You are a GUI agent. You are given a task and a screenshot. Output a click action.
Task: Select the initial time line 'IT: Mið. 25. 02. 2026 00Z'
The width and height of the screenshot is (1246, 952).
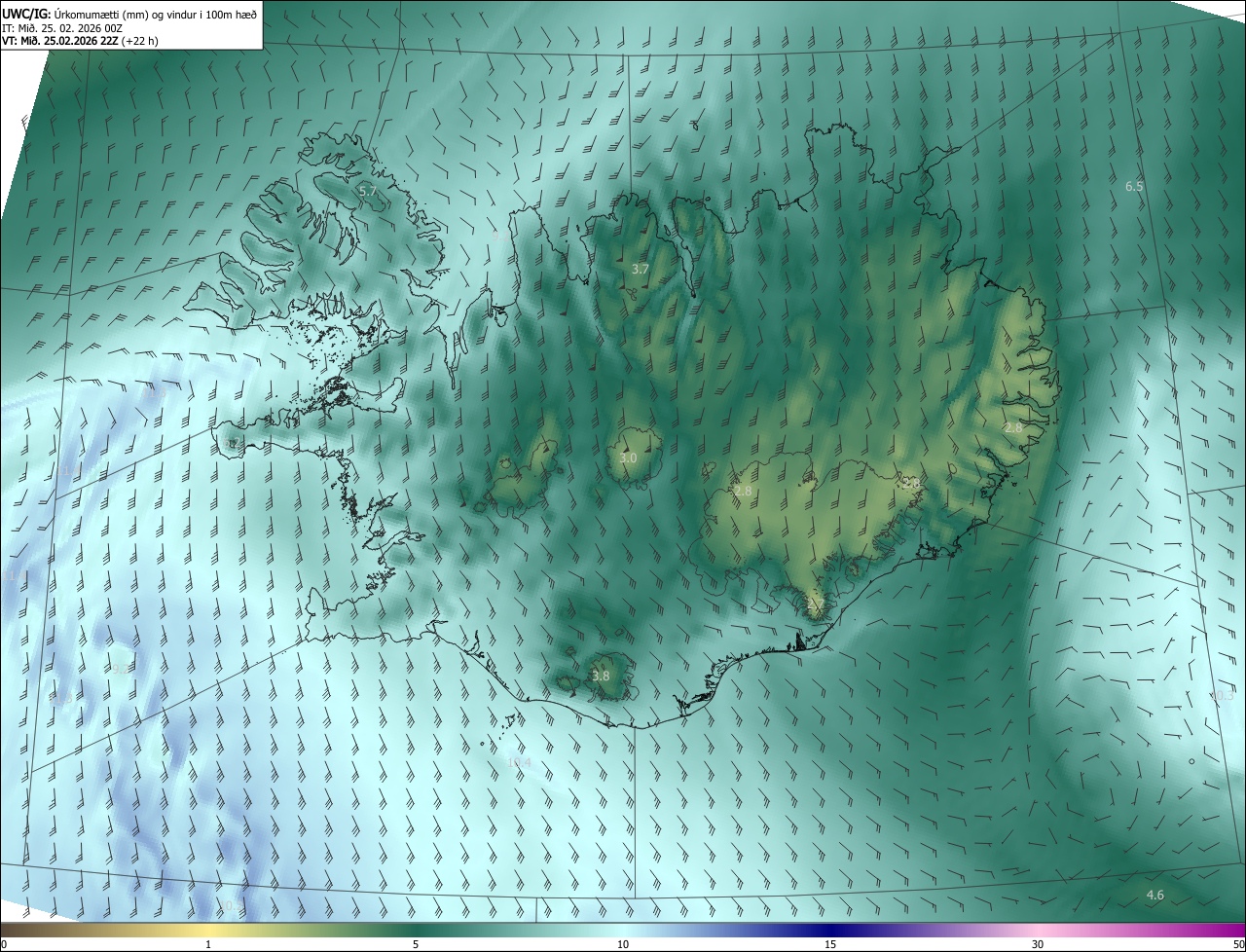[62, 27]
